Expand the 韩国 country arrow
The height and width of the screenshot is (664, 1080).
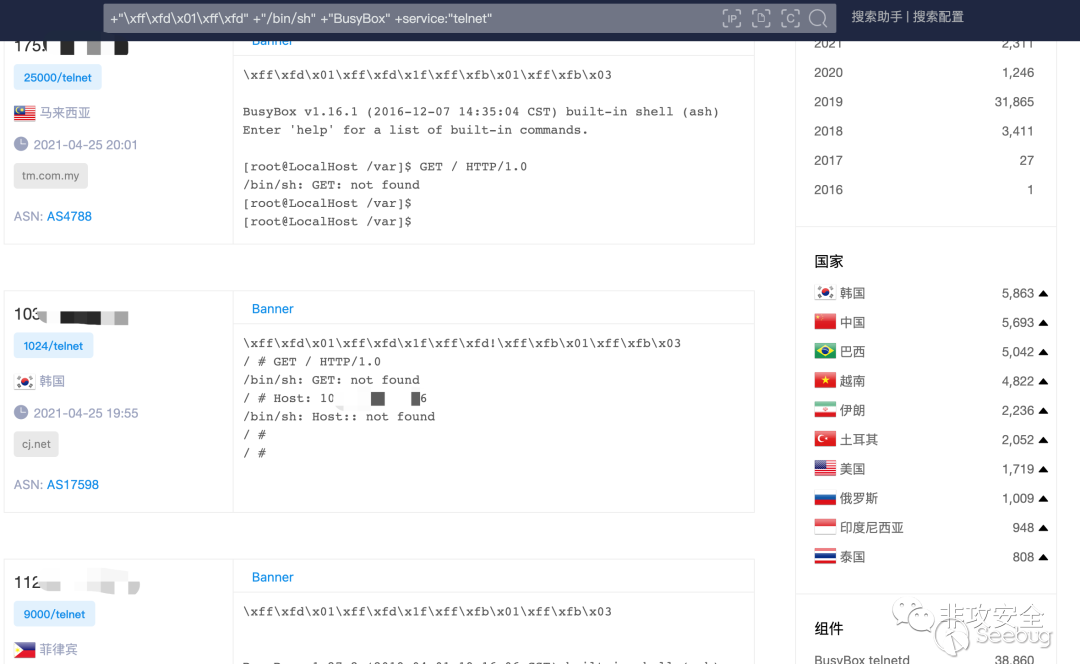[x=1043, y=293]
